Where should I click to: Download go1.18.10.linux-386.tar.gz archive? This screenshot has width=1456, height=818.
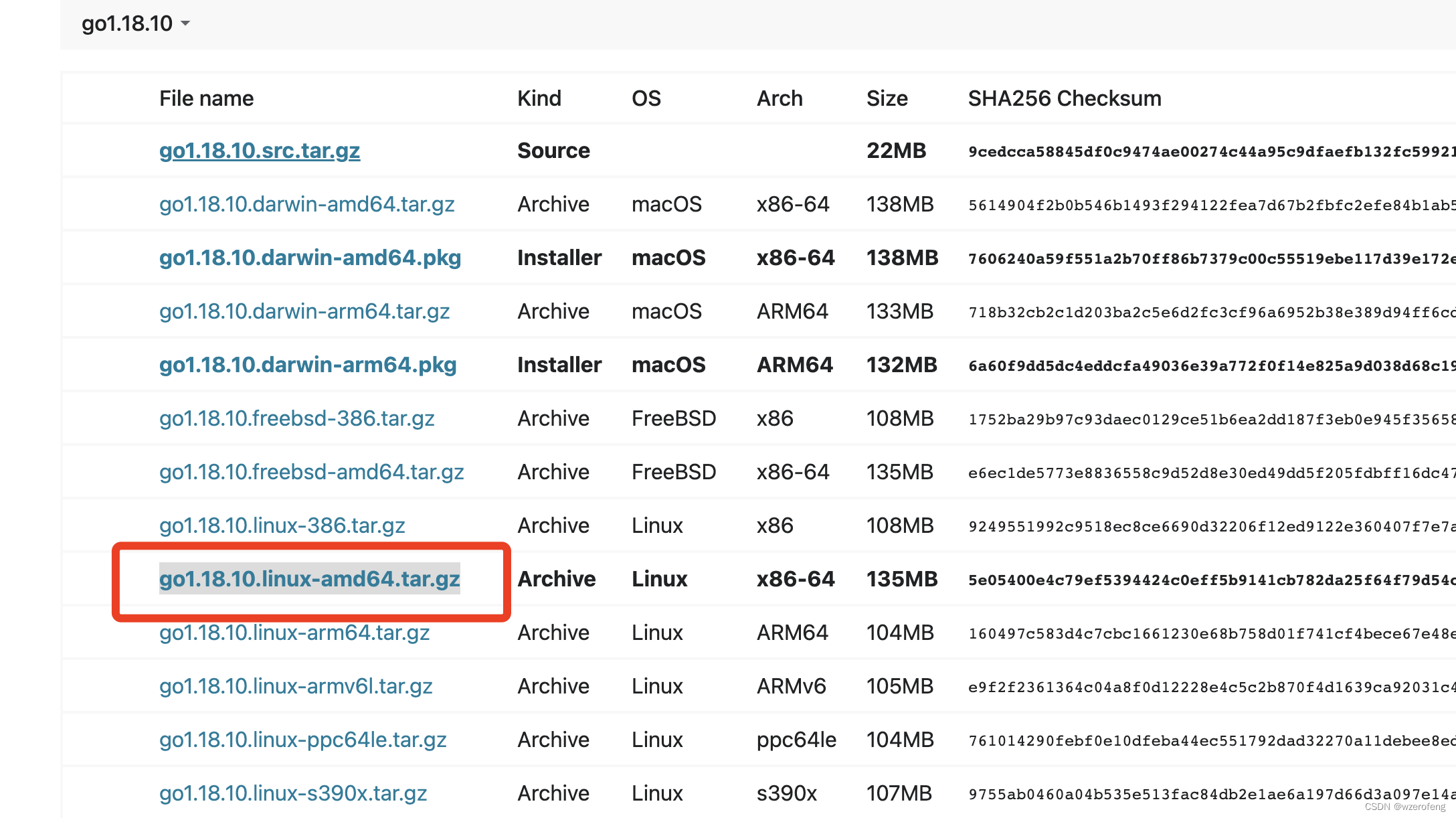click(x=282, y=525)
